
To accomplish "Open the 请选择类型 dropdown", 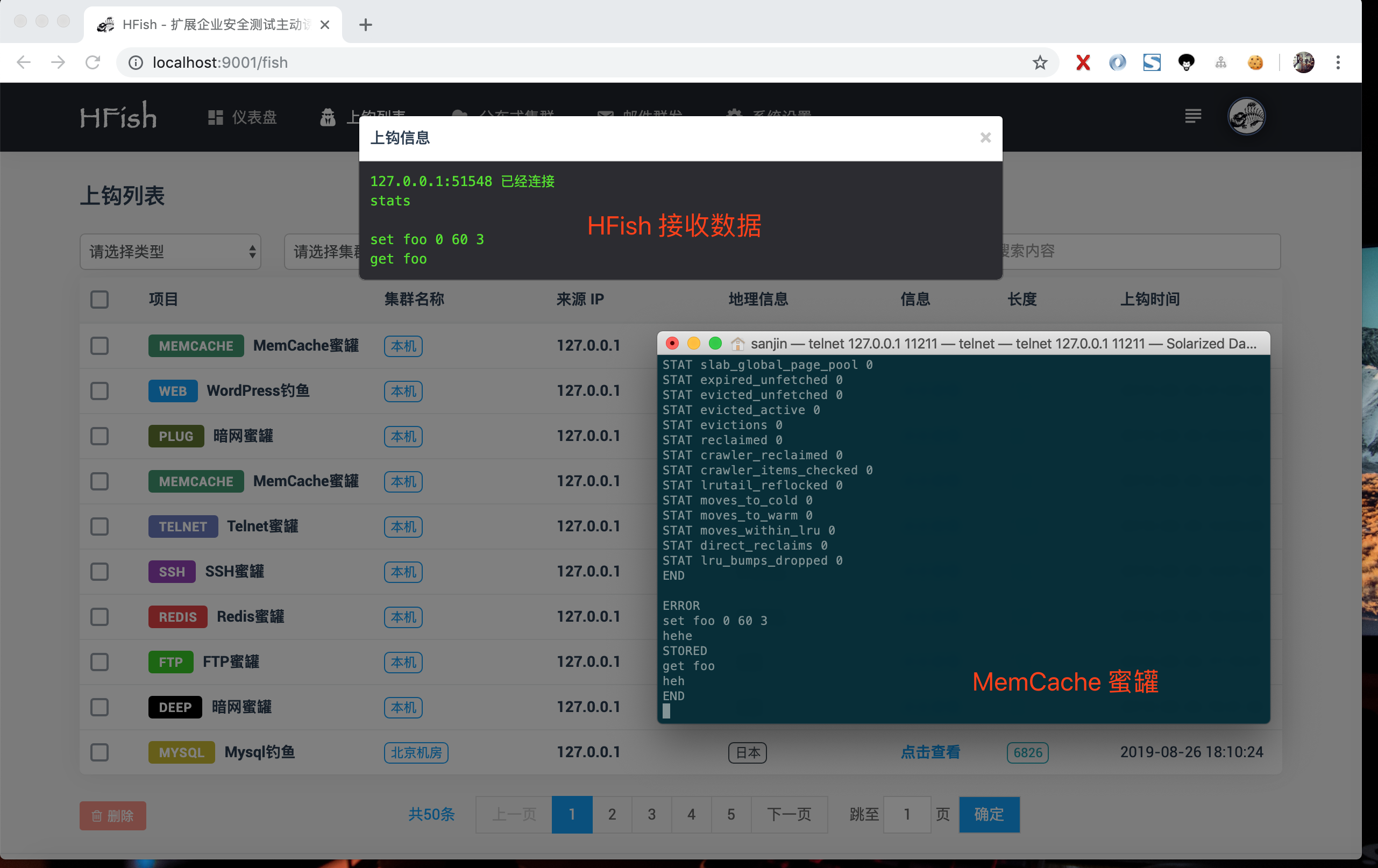I will (170, 252).
